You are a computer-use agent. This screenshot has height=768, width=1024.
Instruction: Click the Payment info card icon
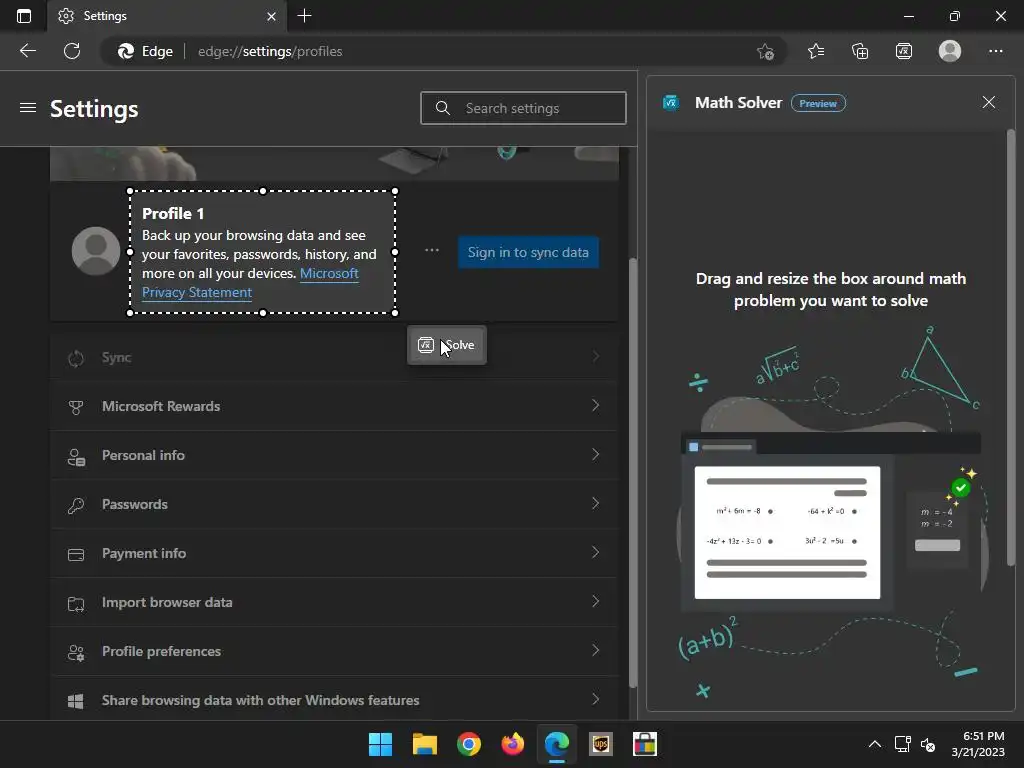click(76, 554)
